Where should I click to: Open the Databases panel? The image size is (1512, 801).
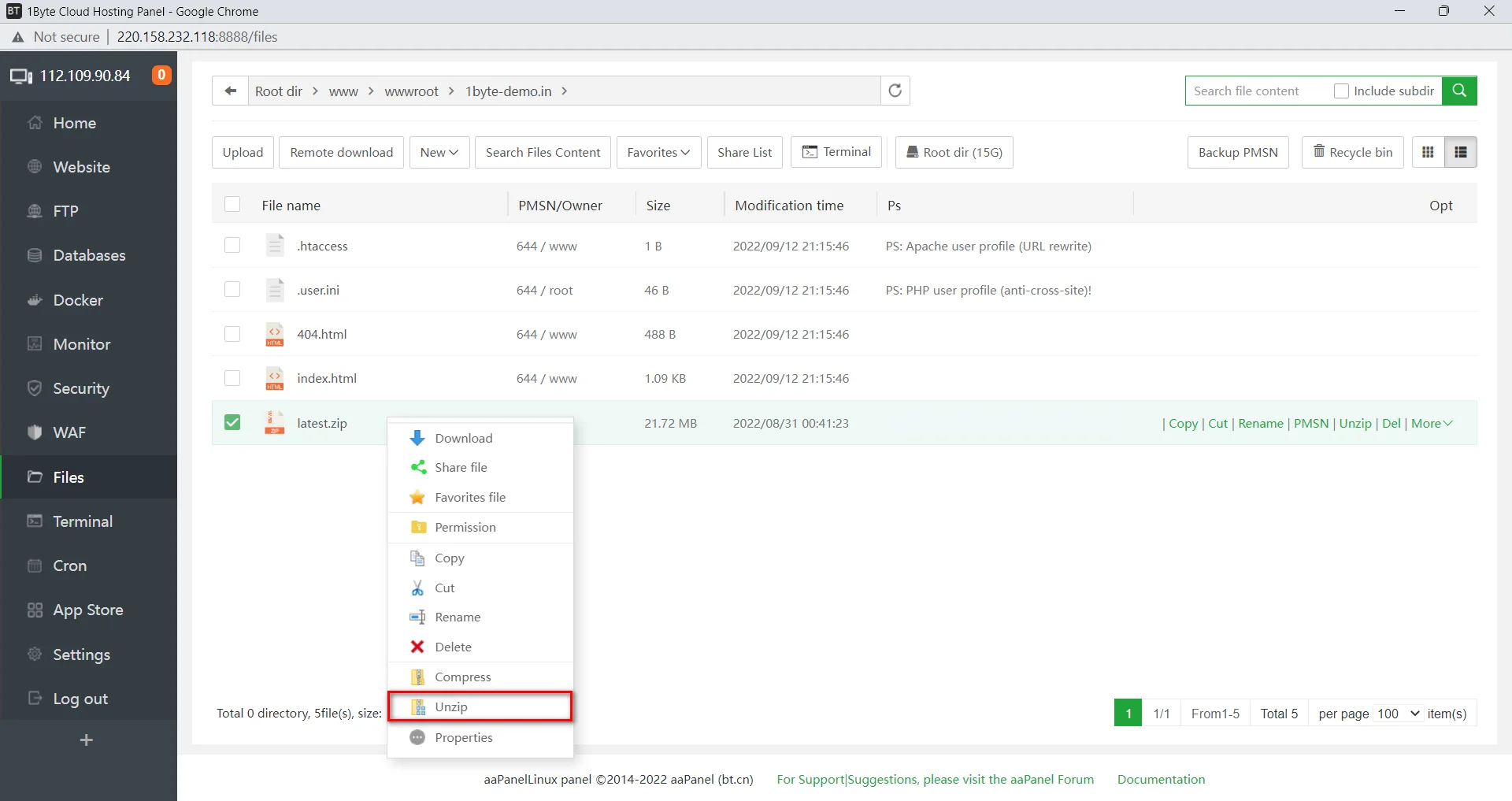[x=90, y=255]
